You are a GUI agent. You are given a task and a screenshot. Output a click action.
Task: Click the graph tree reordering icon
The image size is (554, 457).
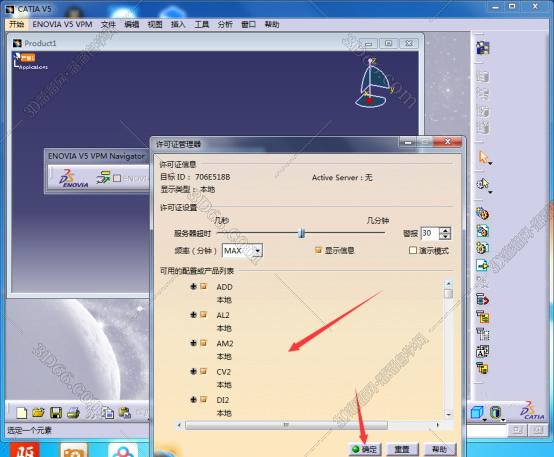[x=482, y=317]
